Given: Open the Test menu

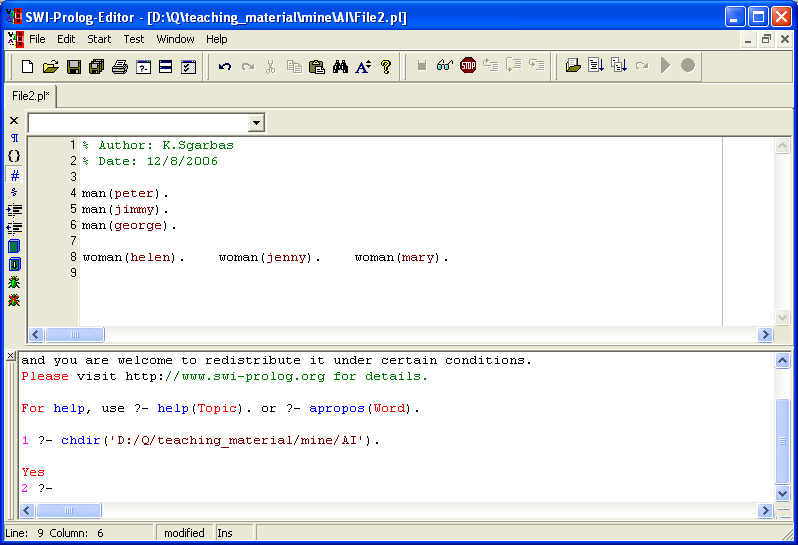Looking at the screenshot, I should point(134,39).
